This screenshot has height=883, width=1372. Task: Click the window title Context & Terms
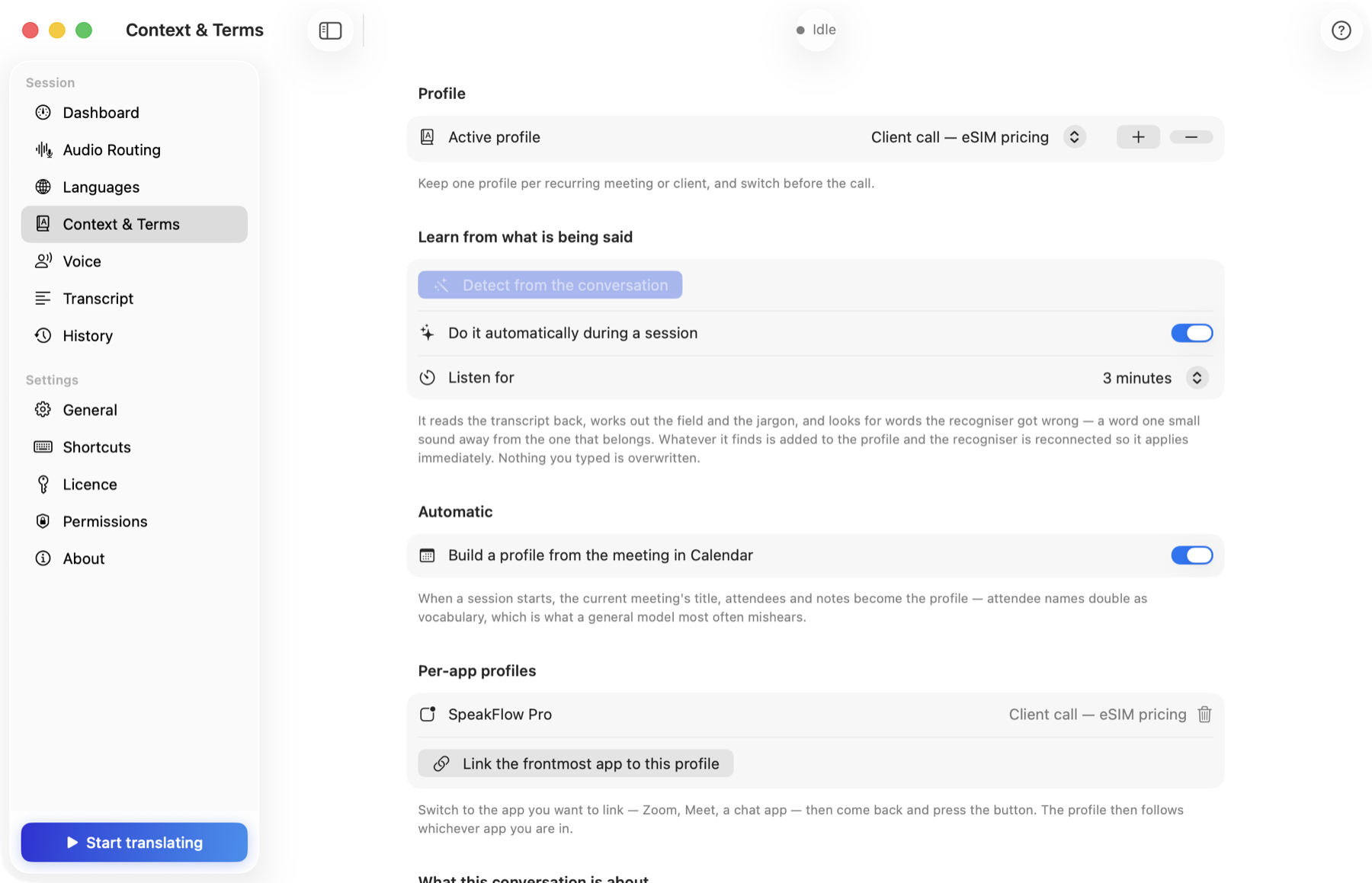click(x=194, y=30)
